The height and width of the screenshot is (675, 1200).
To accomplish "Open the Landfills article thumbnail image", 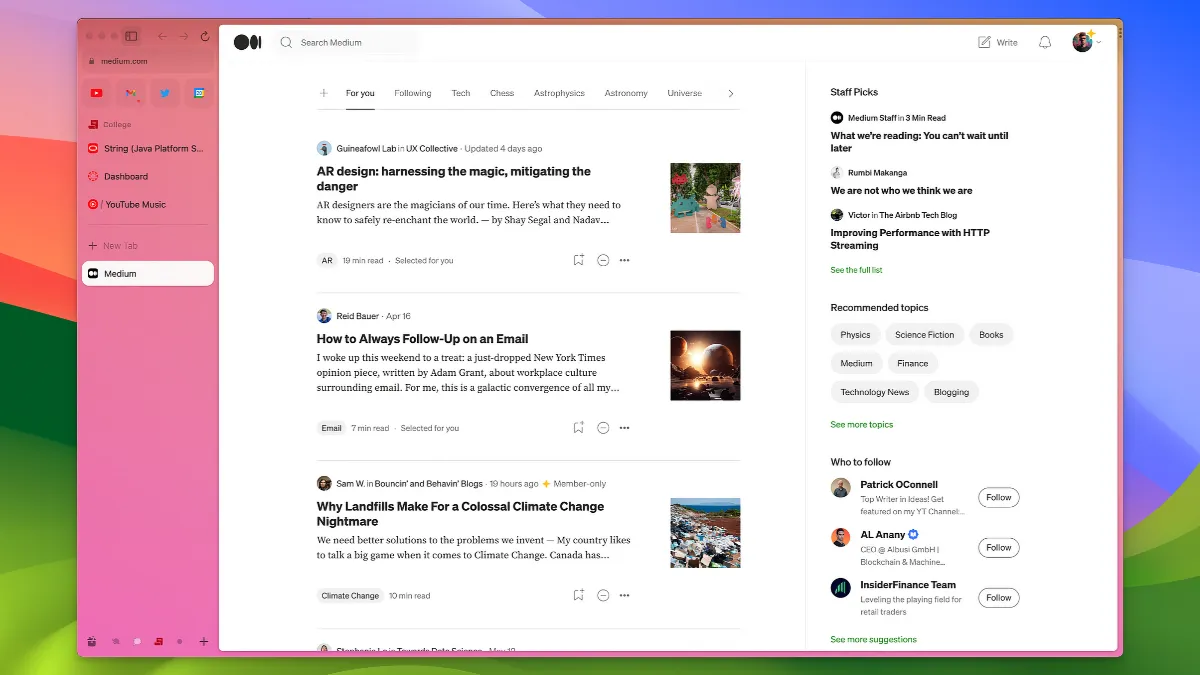I will pyautogui.click(x=705, y=533).
